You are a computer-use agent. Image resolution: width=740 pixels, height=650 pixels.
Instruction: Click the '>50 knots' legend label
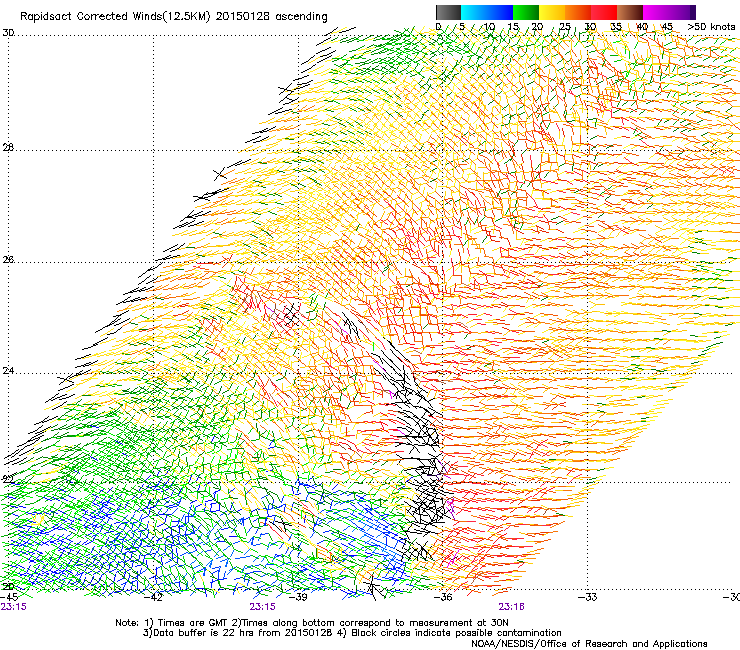pyautogui.click(x=711, y=27)
